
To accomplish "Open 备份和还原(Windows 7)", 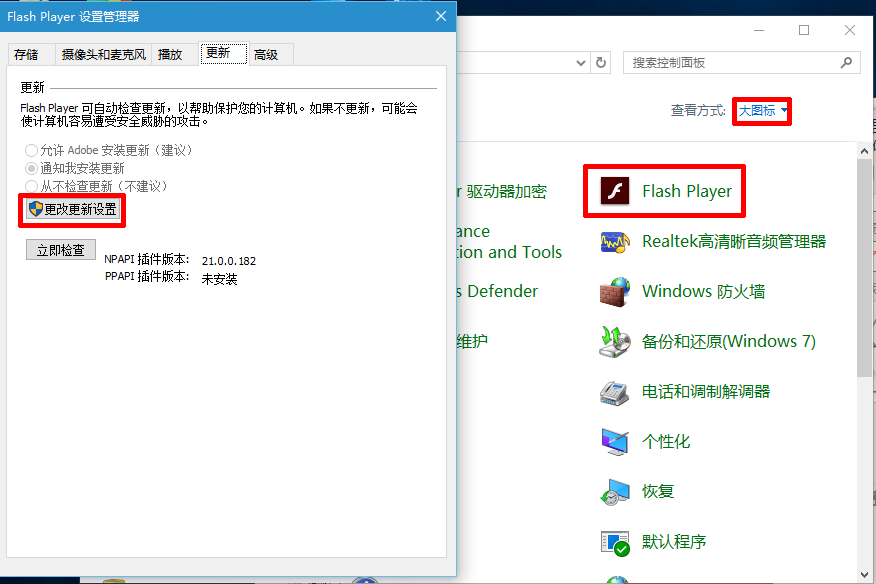I will [726, 341].
